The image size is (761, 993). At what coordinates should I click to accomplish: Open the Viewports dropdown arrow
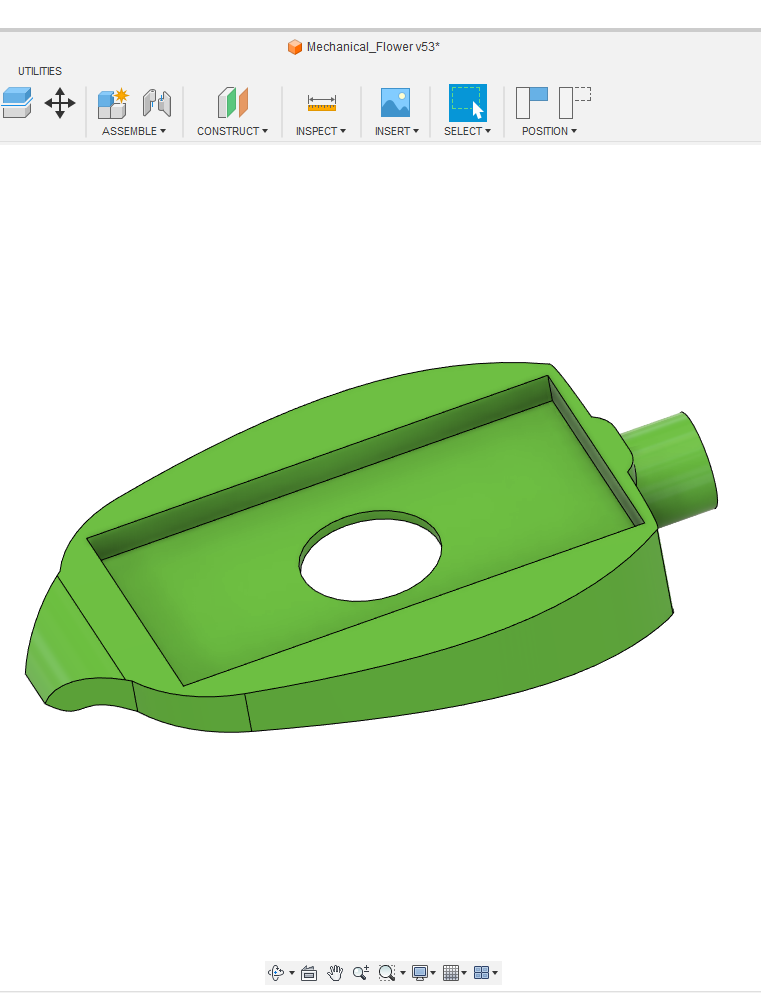495,973
